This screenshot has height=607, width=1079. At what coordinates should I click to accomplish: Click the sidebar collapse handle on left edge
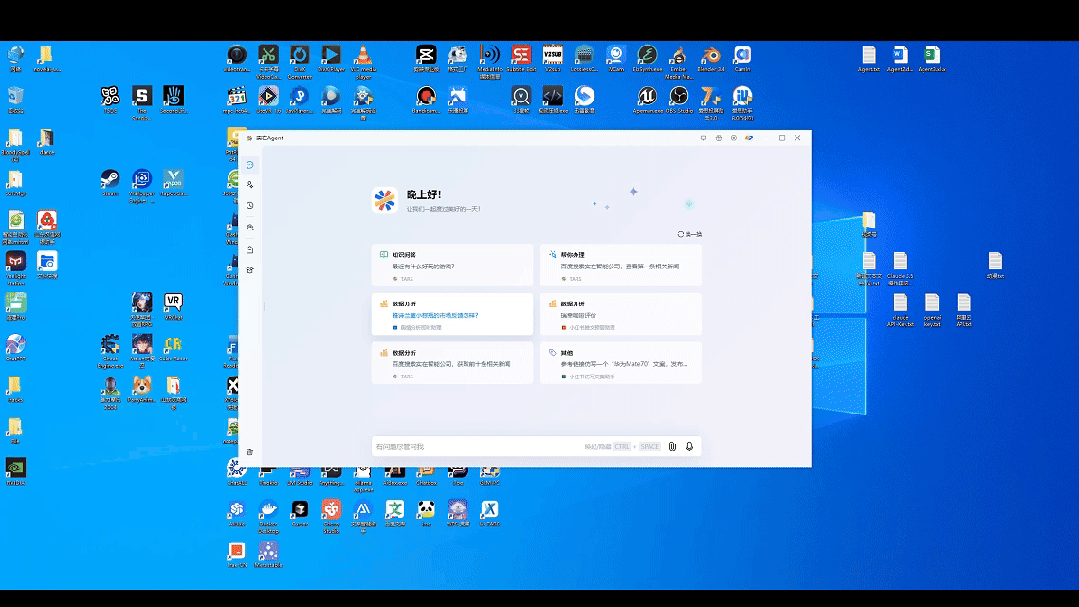(x=264, y=305)
